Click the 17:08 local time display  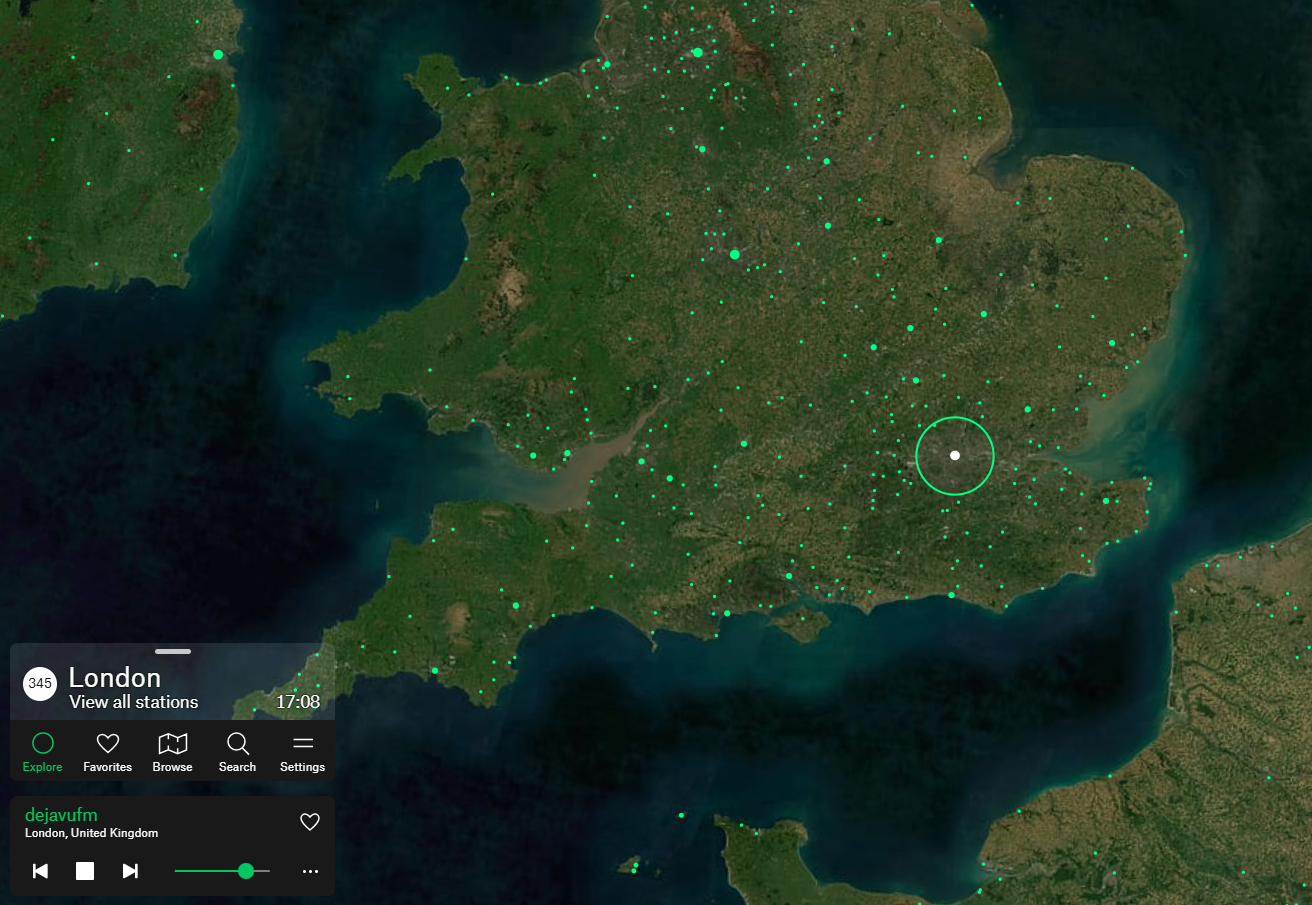coord(298,702)
